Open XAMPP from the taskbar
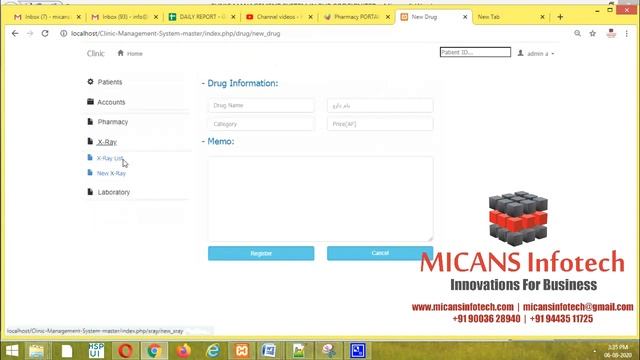The image size is (640, 360). [242, 351]
